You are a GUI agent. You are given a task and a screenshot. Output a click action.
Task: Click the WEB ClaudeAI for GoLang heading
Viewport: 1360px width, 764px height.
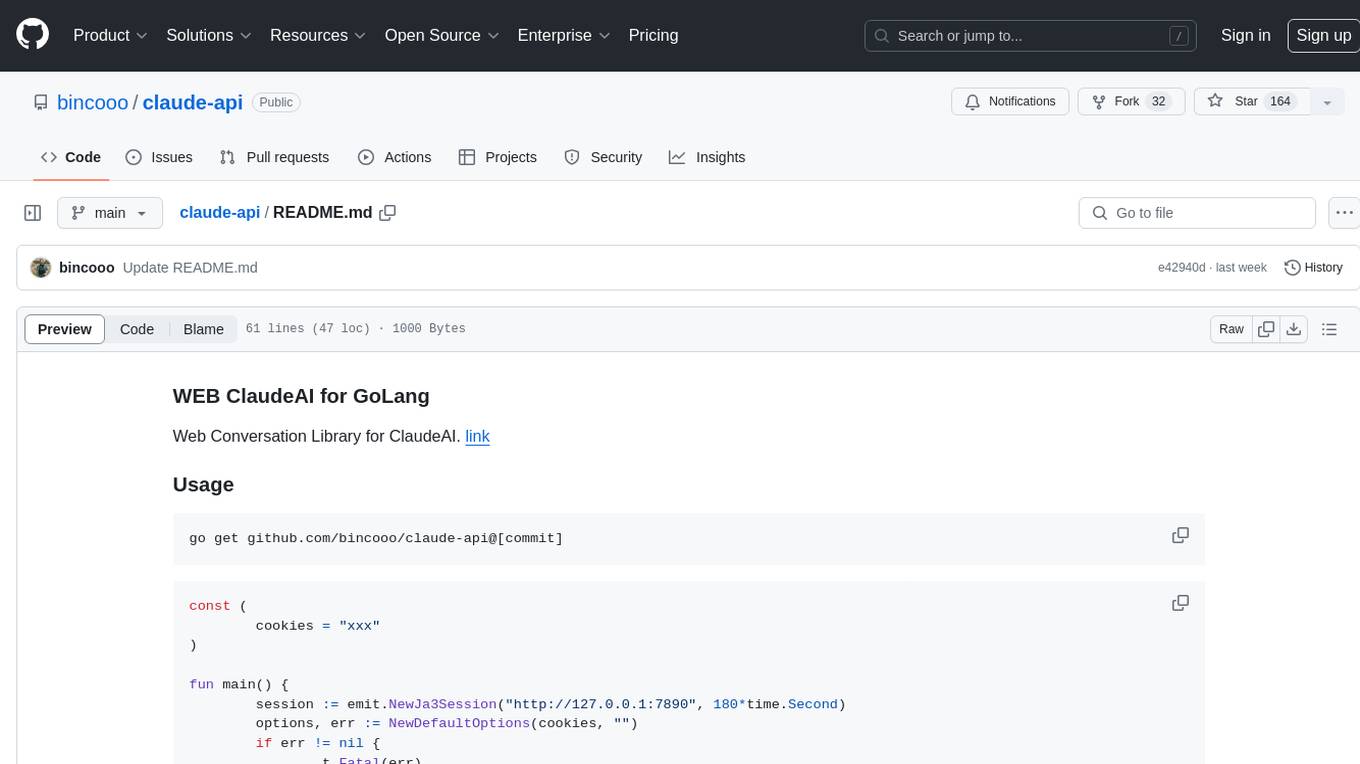point(301,395)
